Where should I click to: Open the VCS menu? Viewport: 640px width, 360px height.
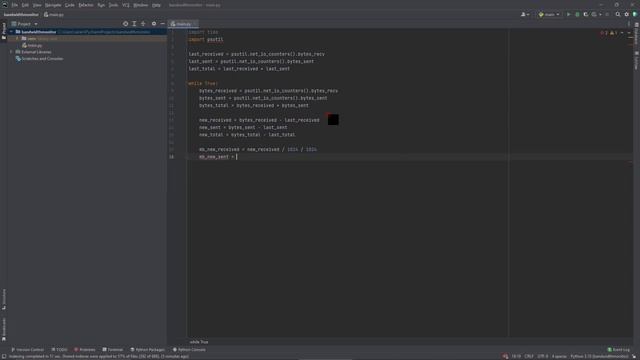pos(126,5)
